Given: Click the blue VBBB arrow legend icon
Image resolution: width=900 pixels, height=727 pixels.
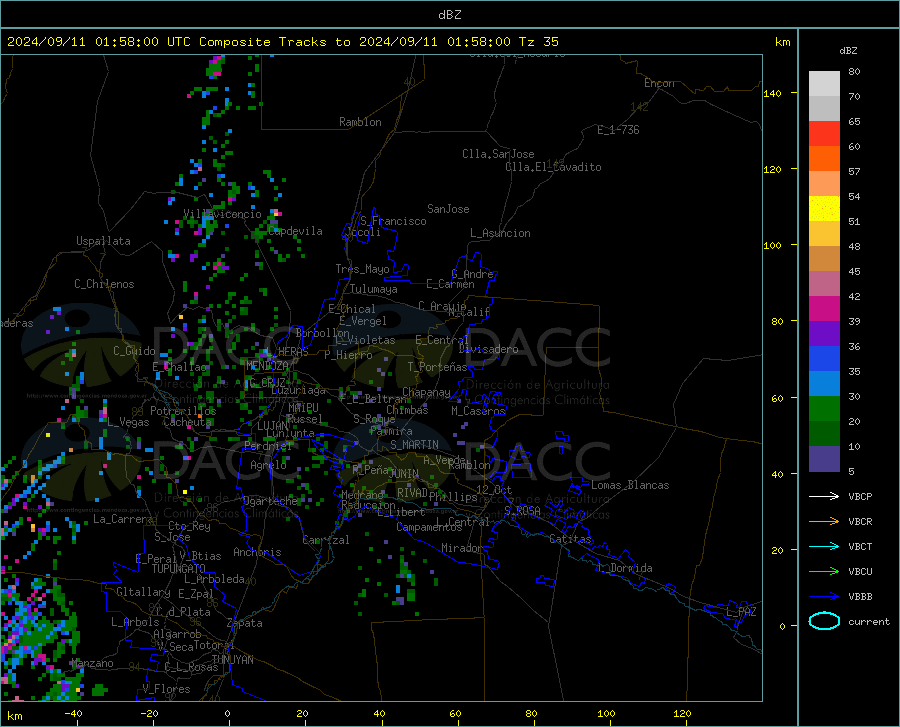Looking at the screenshot, I should [824, 597].
